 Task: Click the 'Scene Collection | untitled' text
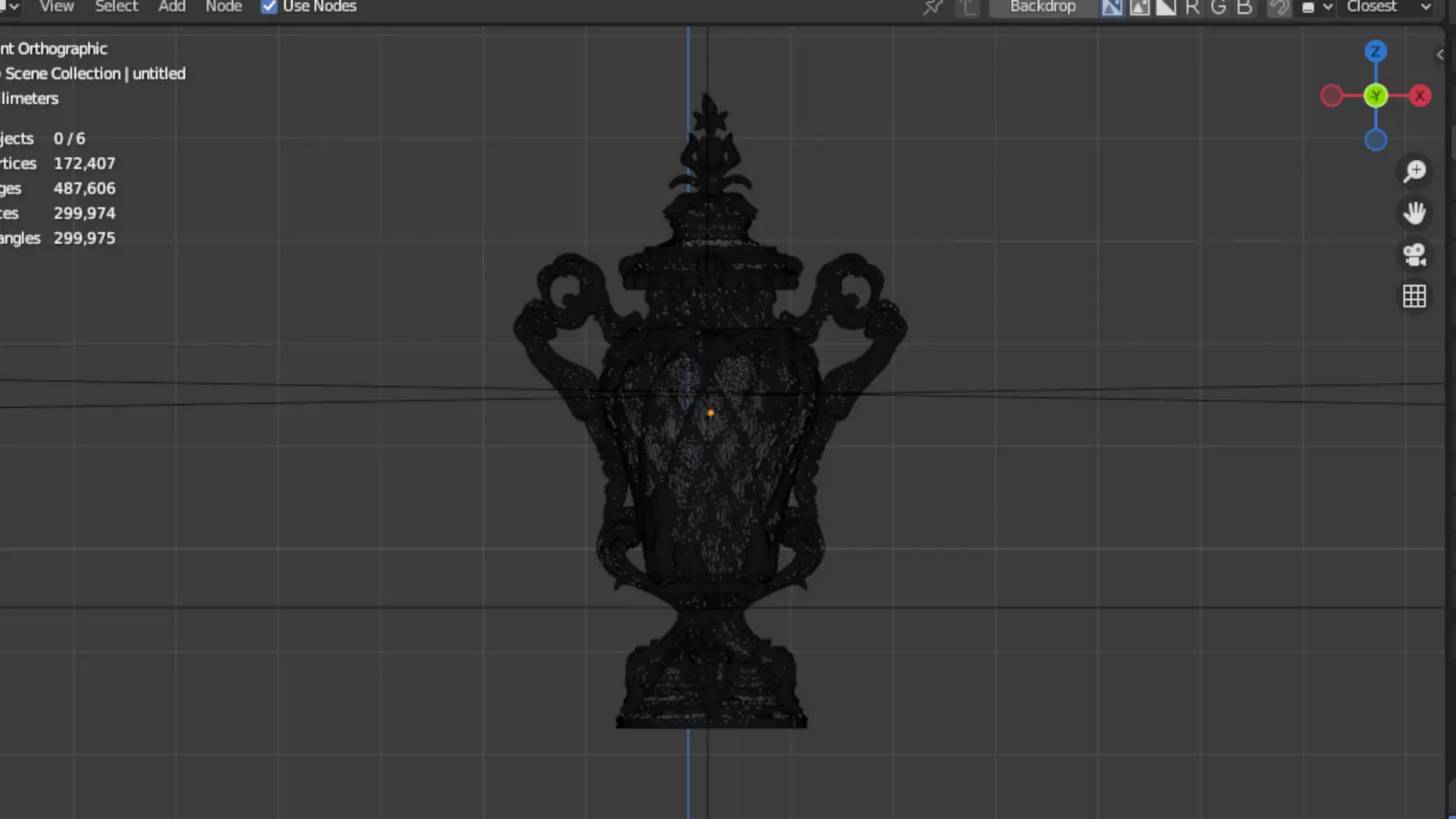click(96, 74)
